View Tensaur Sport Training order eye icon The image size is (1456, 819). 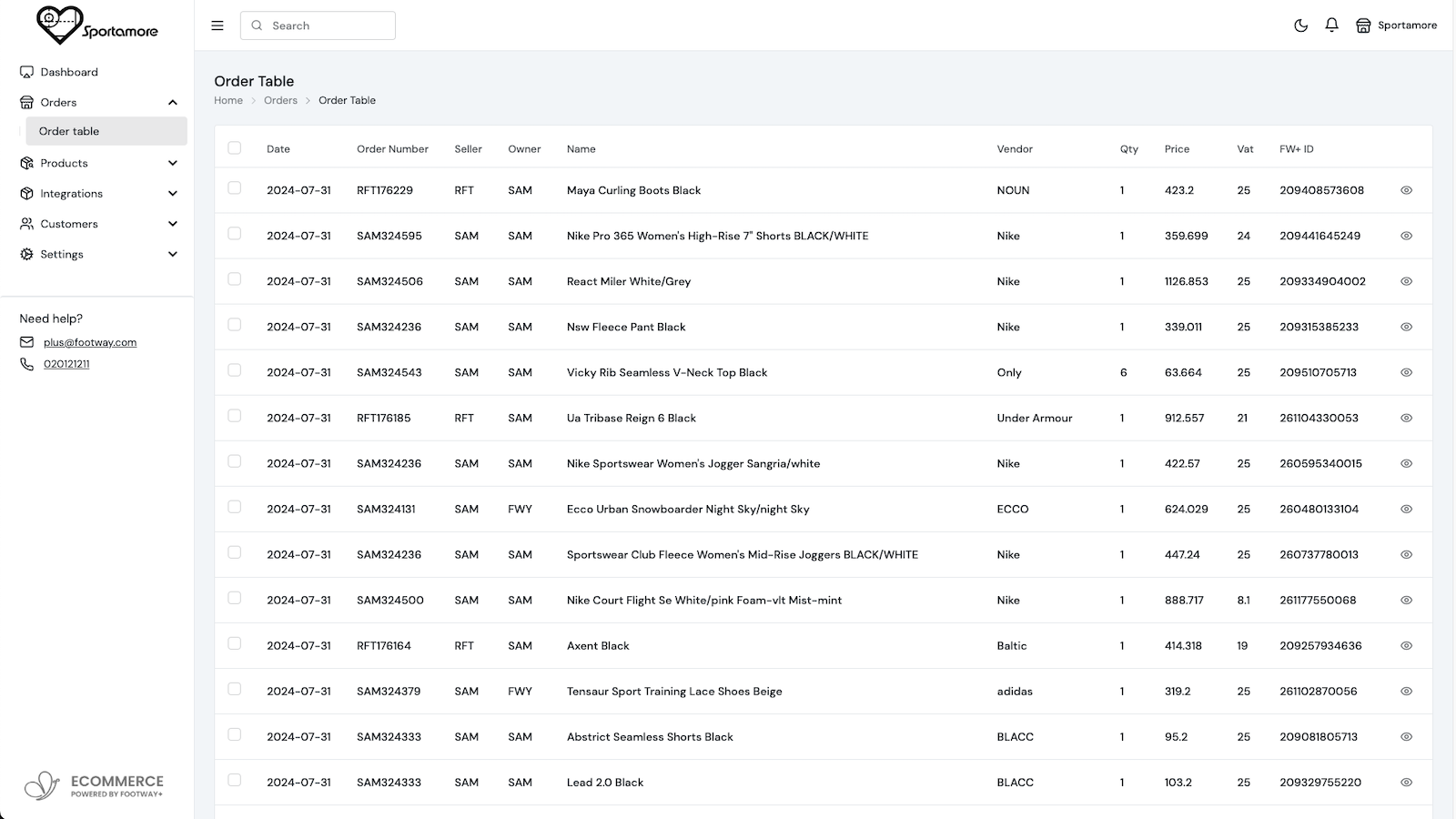1406,691
